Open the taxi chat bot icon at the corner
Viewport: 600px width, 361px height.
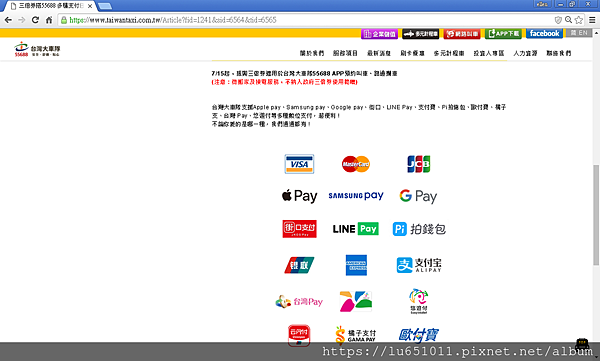[582, 345]
